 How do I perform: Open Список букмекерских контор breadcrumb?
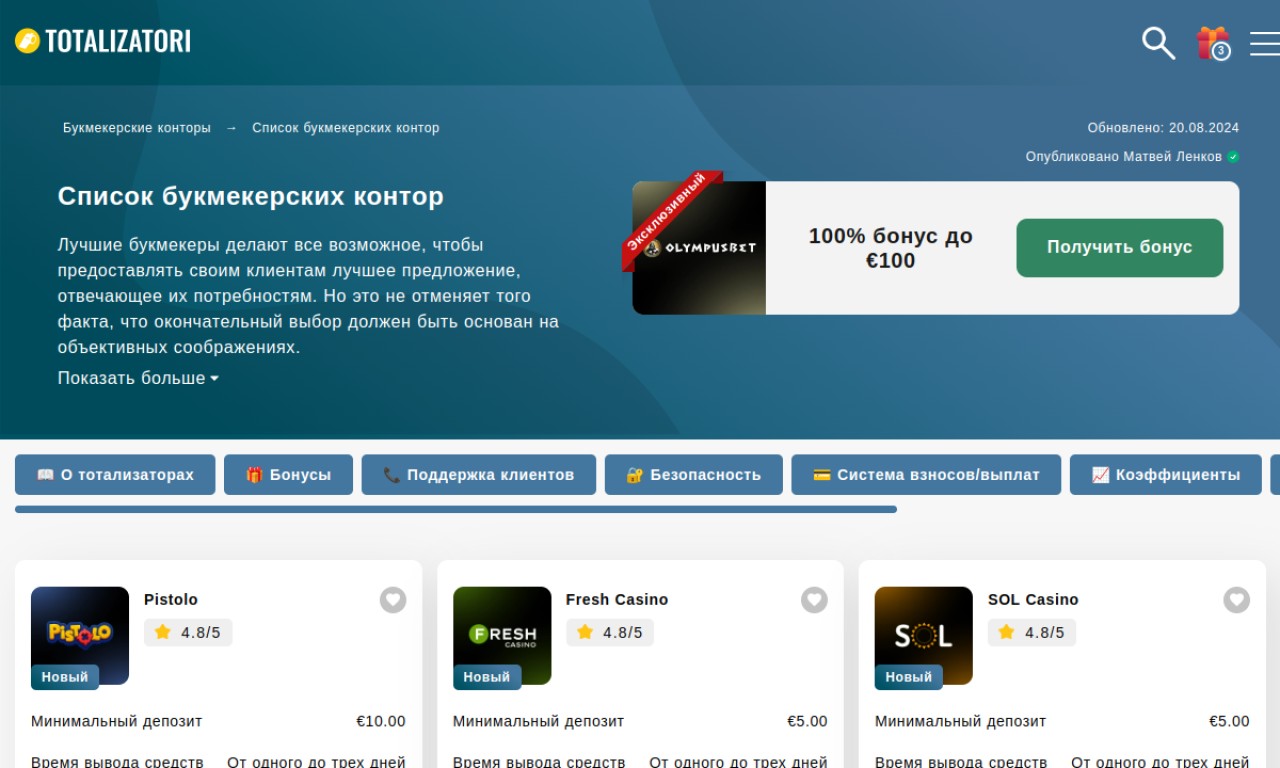pyautogui.click(x=346, y=128)
